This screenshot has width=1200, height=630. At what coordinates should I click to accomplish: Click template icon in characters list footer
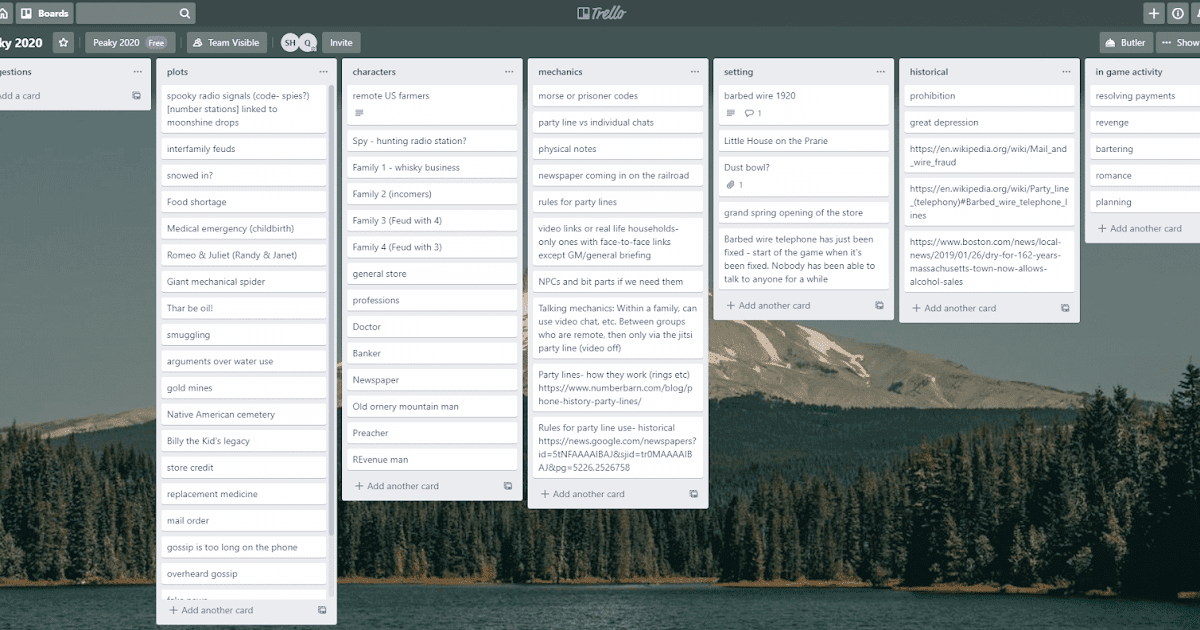click(508, 486)
